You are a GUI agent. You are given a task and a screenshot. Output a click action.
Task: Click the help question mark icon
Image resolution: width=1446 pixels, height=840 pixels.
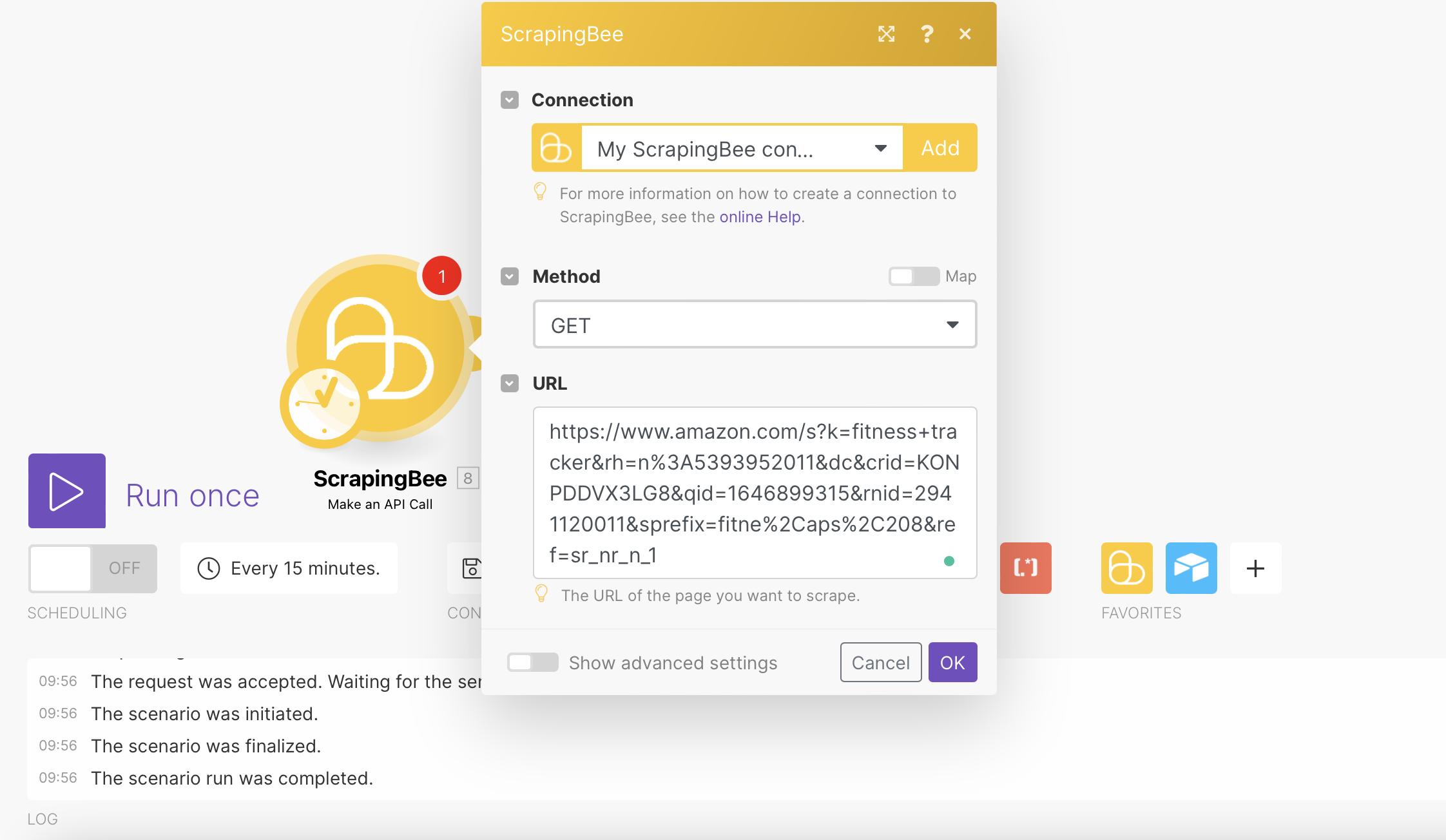coord(927,34)
